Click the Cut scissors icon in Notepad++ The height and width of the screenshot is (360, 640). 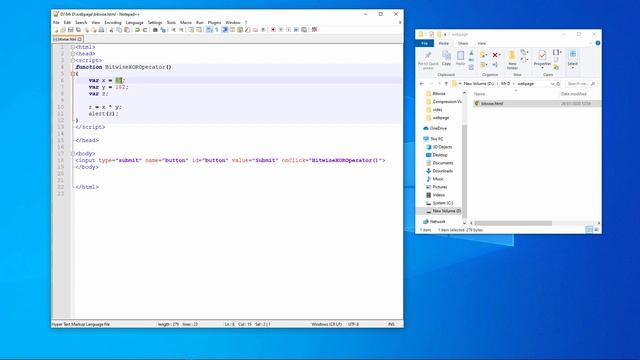[111, 30]
